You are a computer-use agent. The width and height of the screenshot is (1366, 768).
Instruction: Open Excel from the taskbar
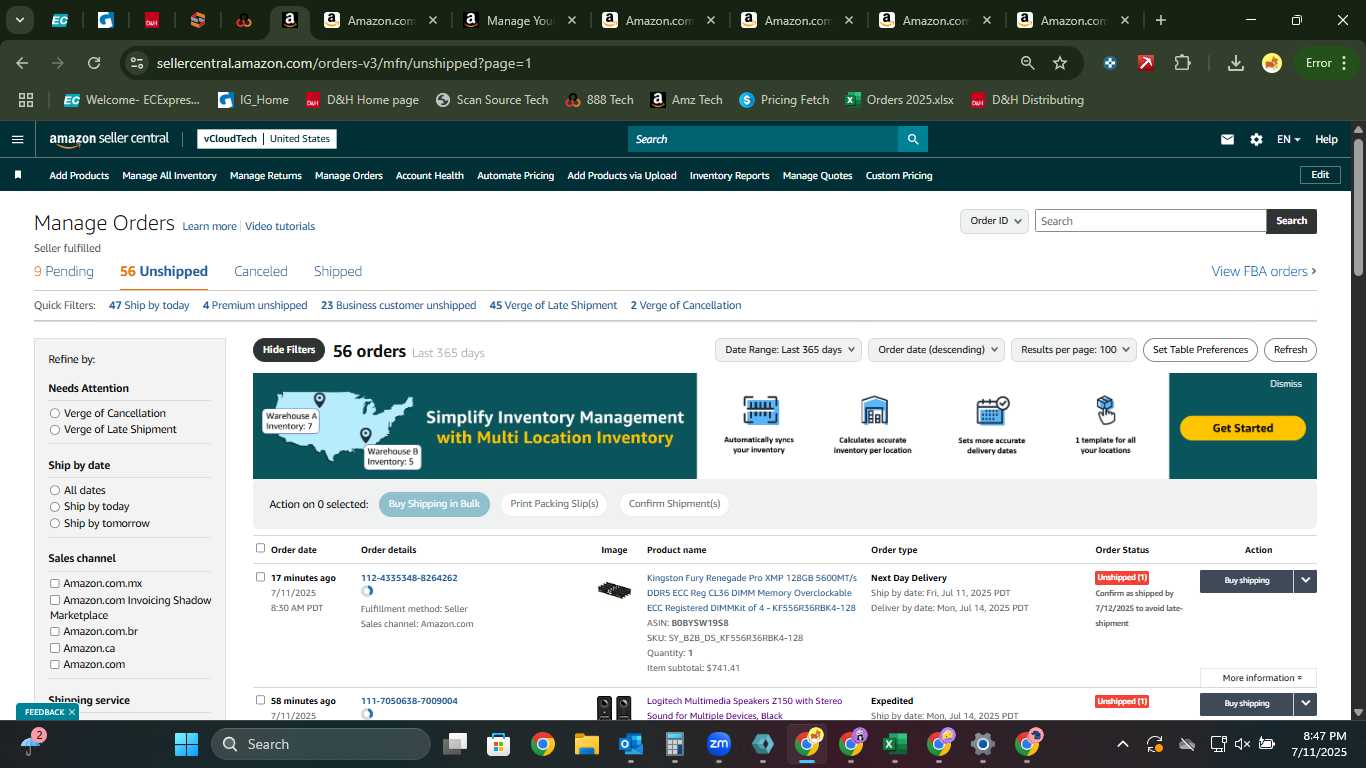(x=895, y=744)
